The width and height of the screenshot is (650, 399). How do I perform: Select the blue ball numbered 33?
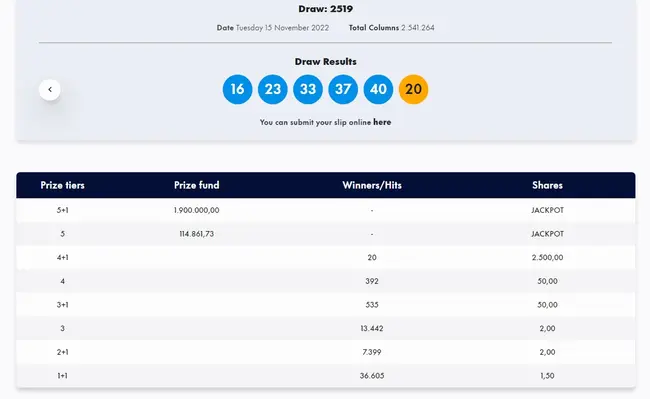[x=308, y=89]
